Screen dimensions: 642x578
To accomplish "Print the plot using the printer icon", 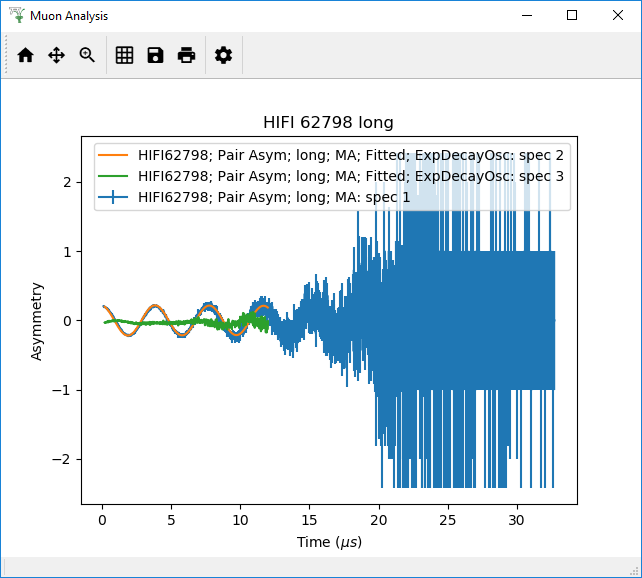I will coord(186,56).
